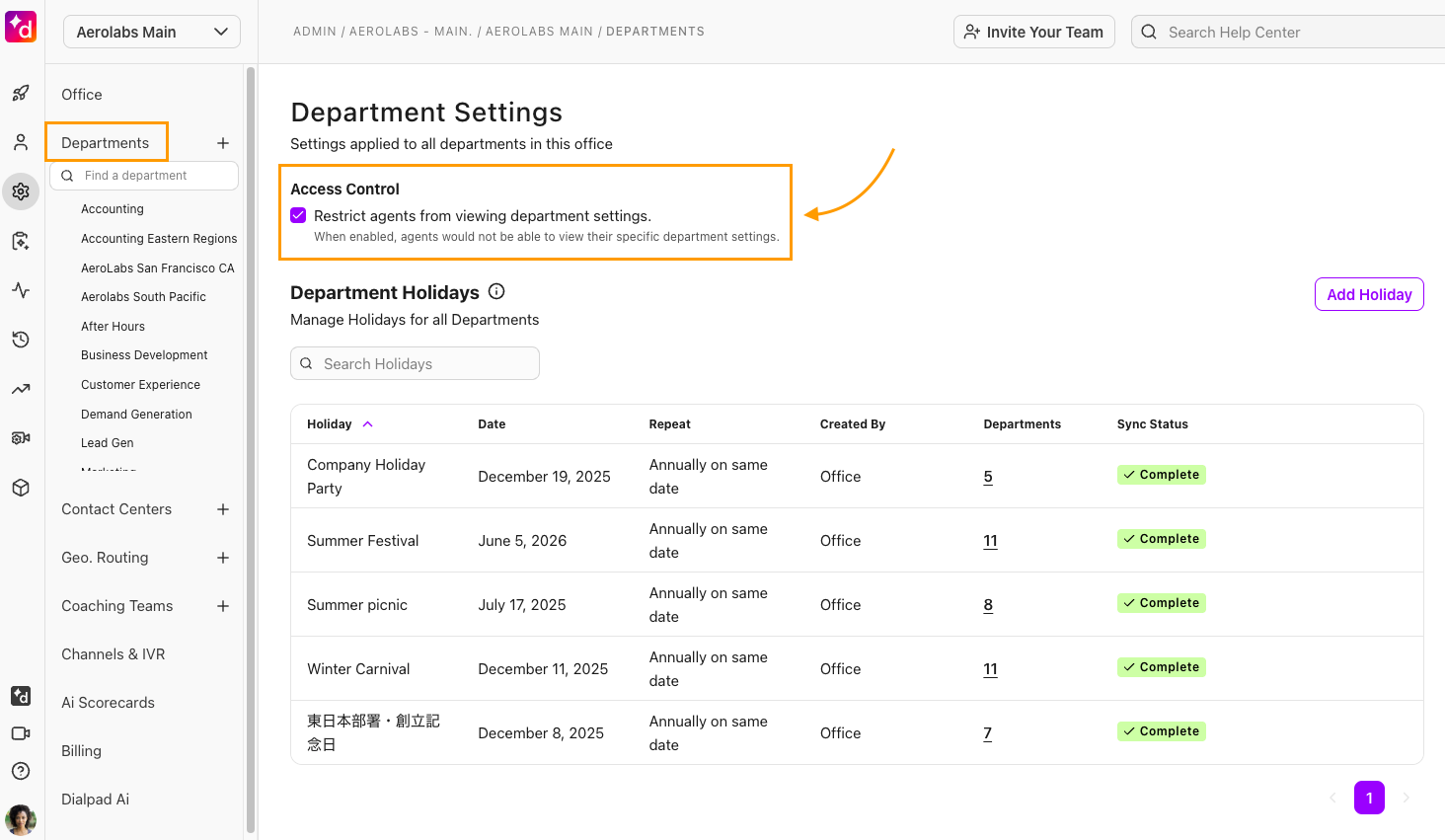Open the video camera gear icon
1445x840 pixels.
point(21,438)
